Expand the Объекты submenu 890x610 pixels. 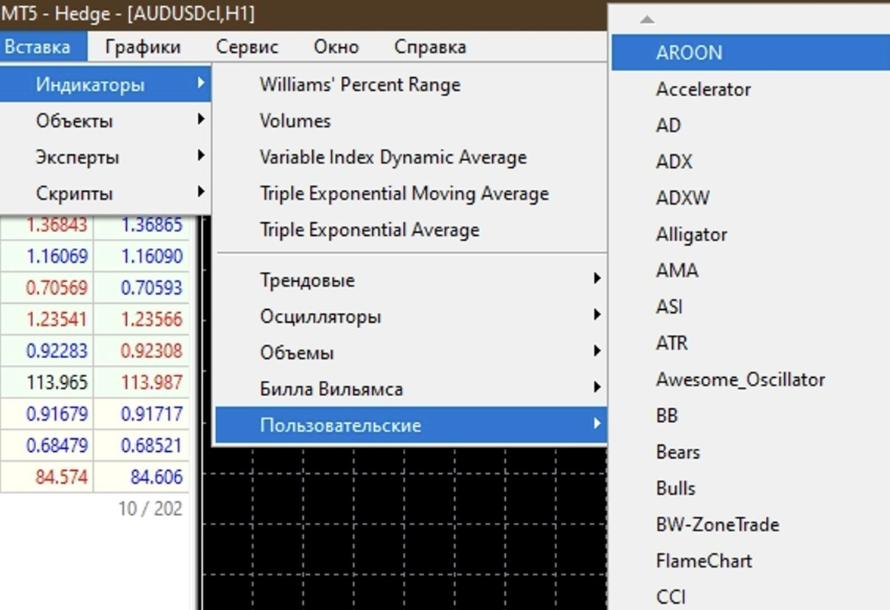(106, 121)
